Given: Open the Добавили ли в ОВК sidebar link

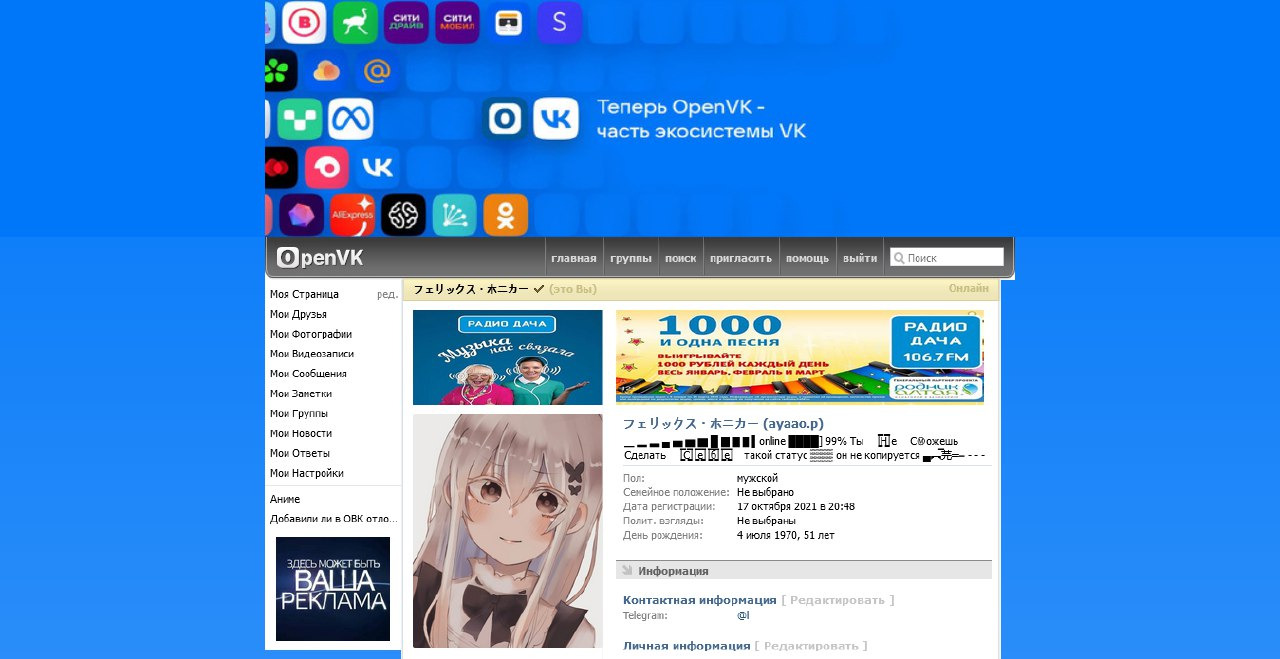Looking at the screenshot, I should [333, 519].
